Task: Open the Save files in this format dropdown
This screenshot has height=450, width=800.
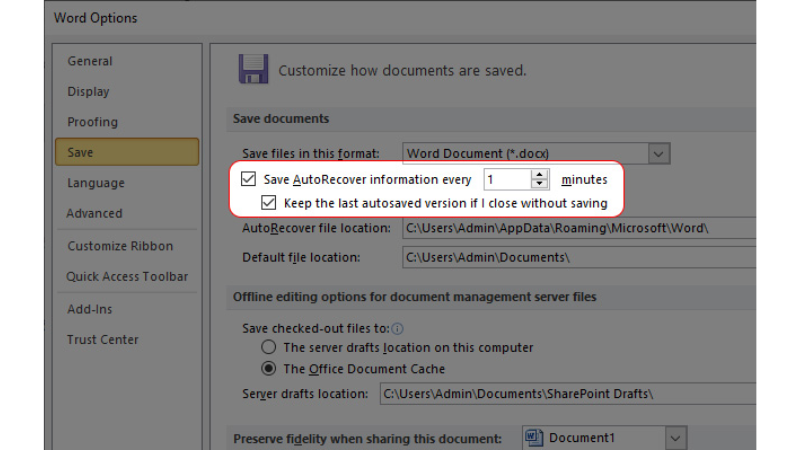Action: 659,154
